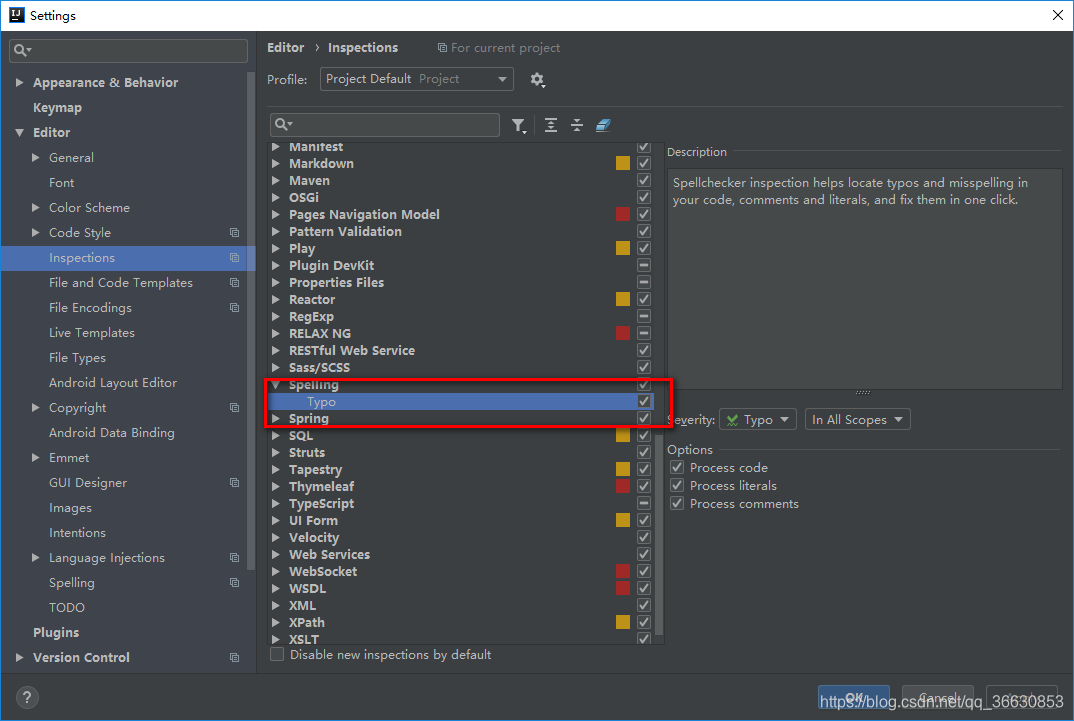This screenshot has width=1074, height=721.
Task: Enable Disable new inspections by default
Action: (x=277, y=655)
